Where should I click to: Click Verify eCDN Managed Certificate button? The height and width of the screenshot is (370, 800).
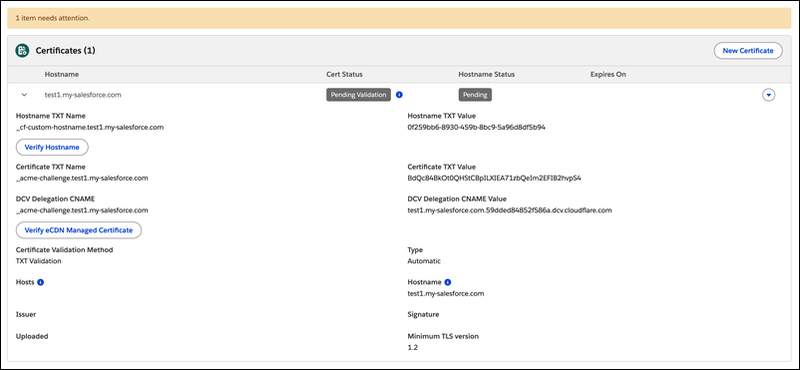coord(79,230)
